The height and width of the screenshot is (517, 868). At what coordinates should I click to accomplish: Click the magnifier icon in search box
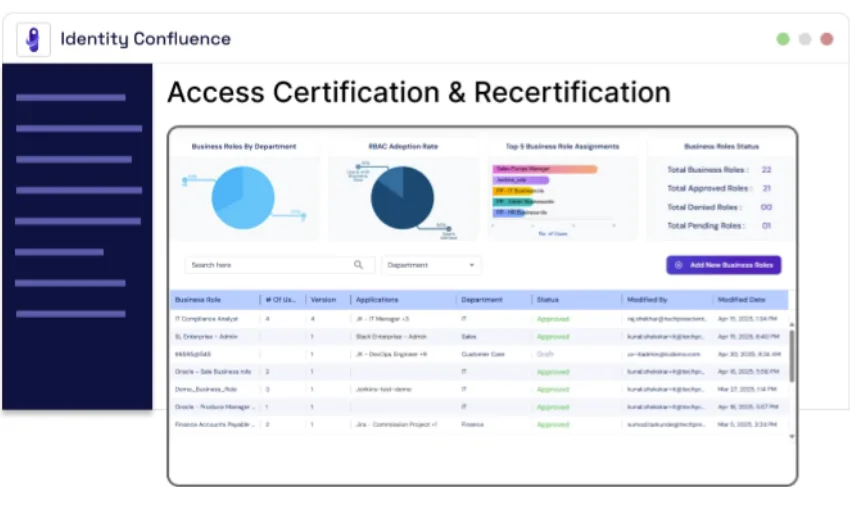pyautogui.click(x=359, y=265)
